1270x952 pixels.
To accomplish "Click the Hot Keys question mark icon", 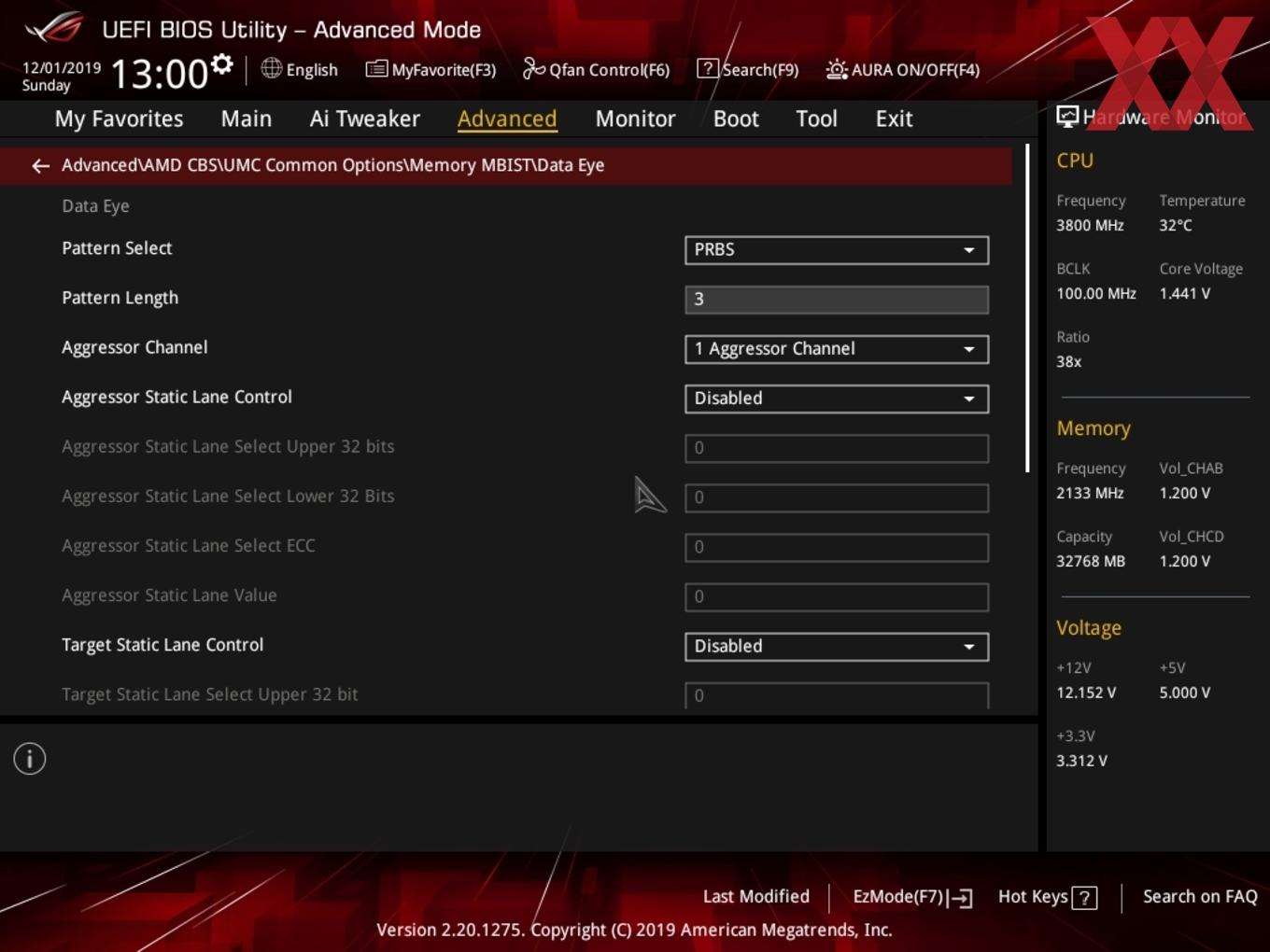I will pyautogui.click(x=1084, y=898).
